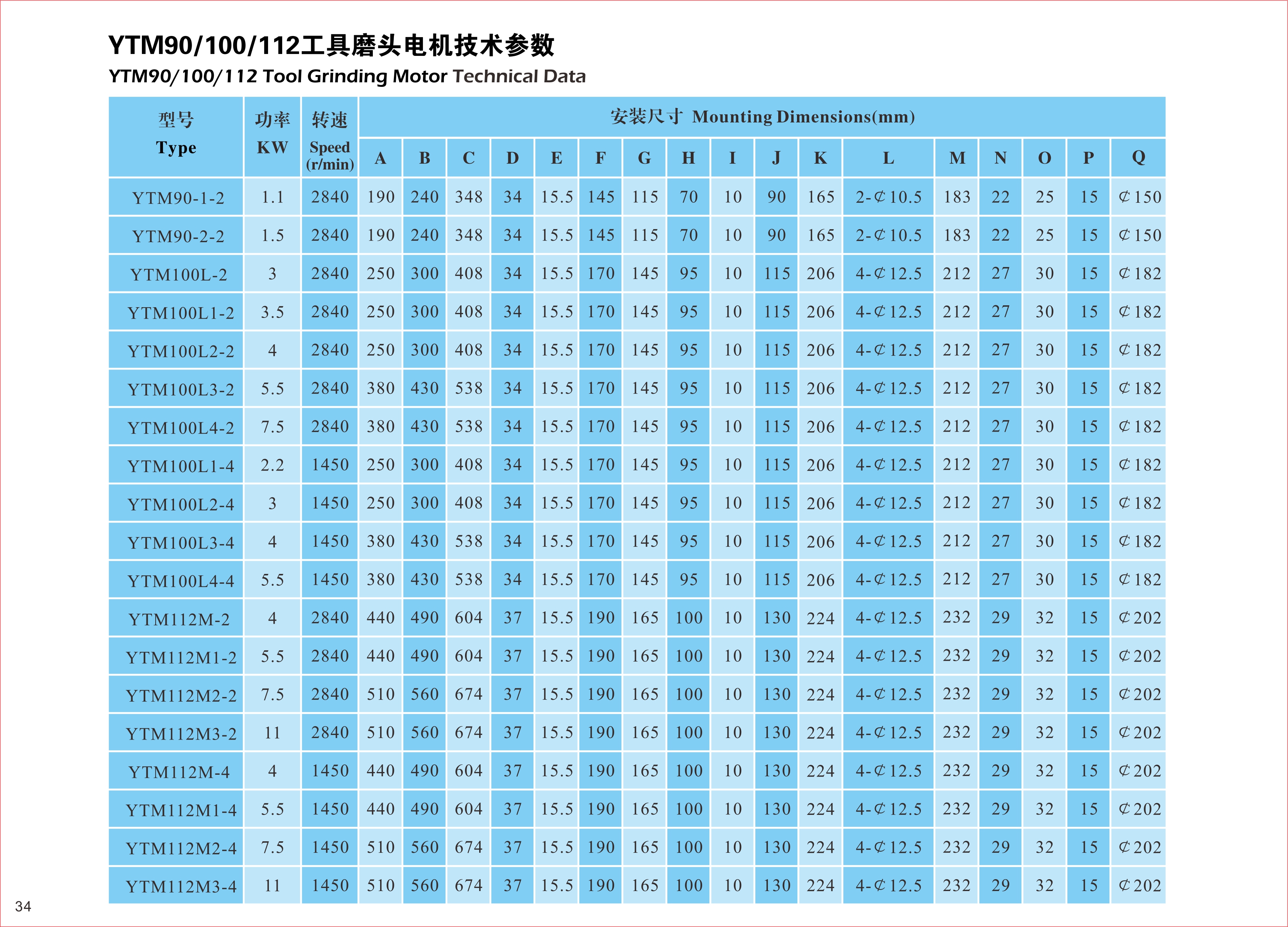Click the Chinese title YTM90/100/112工具磨头电机技术参数
1288x927 pixels.
point(331,46)
